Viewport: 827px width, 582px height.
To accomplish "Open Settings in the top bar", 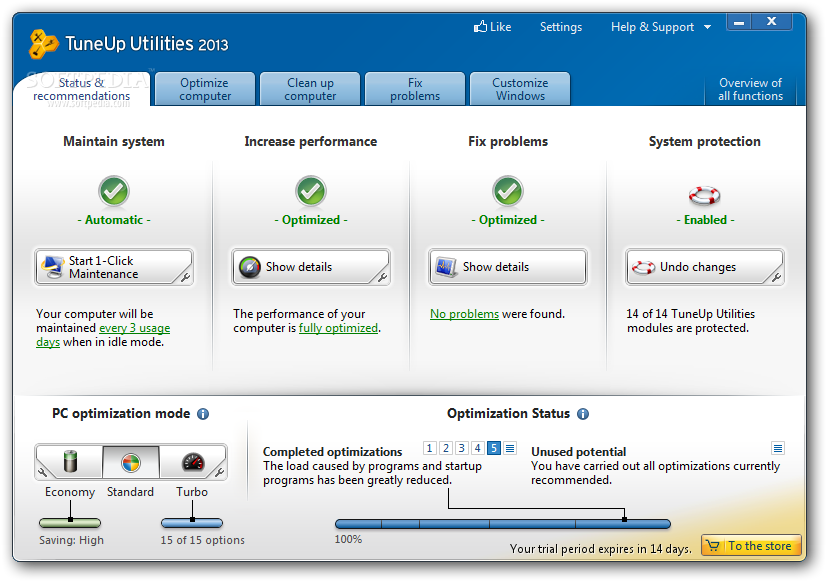I will click(x=561, y=27).
